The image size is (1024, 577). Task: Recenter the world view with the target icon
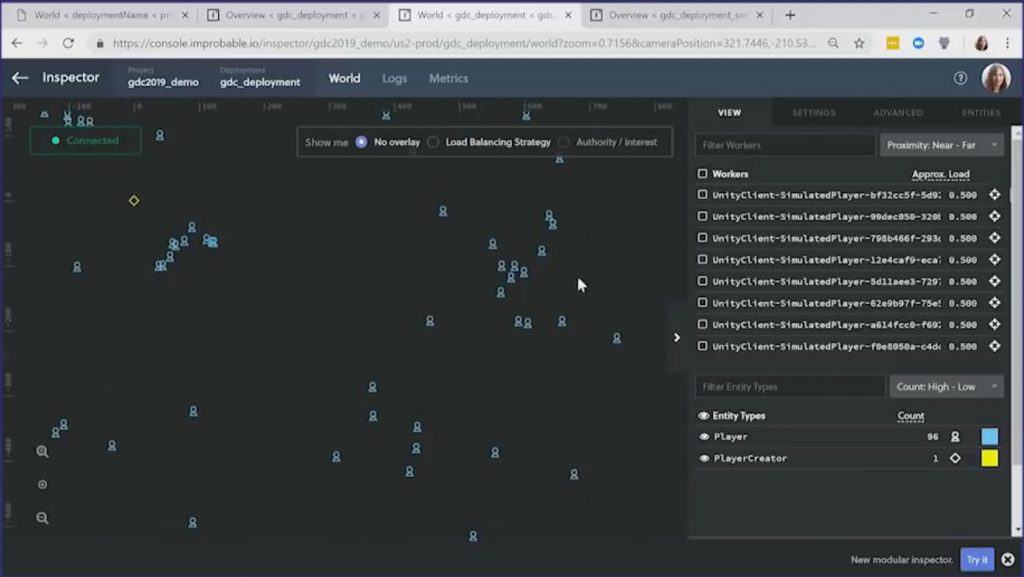[x=42, y=485]
